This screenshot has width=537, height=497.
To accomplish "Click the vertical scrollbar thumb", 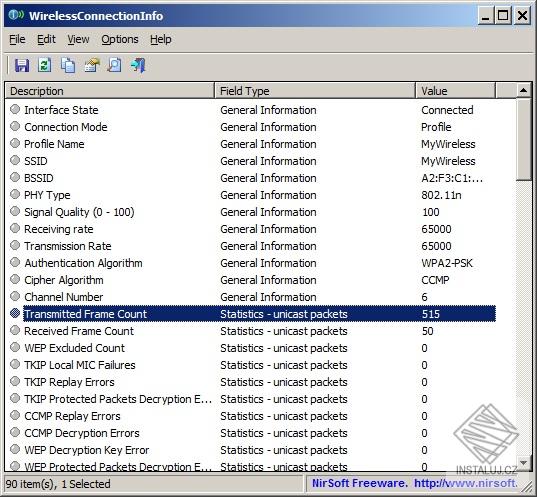I will (x=523, y=139).
